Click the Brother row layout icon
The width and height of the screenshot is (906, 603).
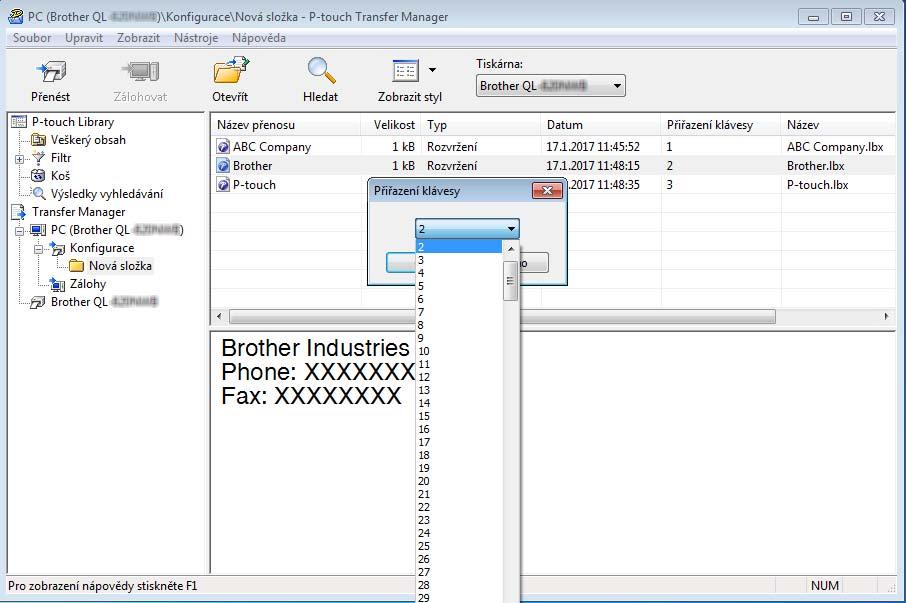[x=223, y=166]
